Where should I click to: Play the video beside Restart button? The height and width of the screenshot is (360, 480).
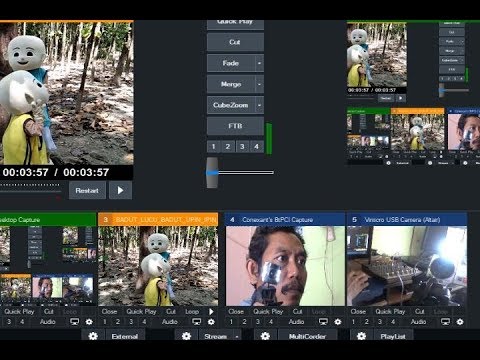(x=120, y=190)
